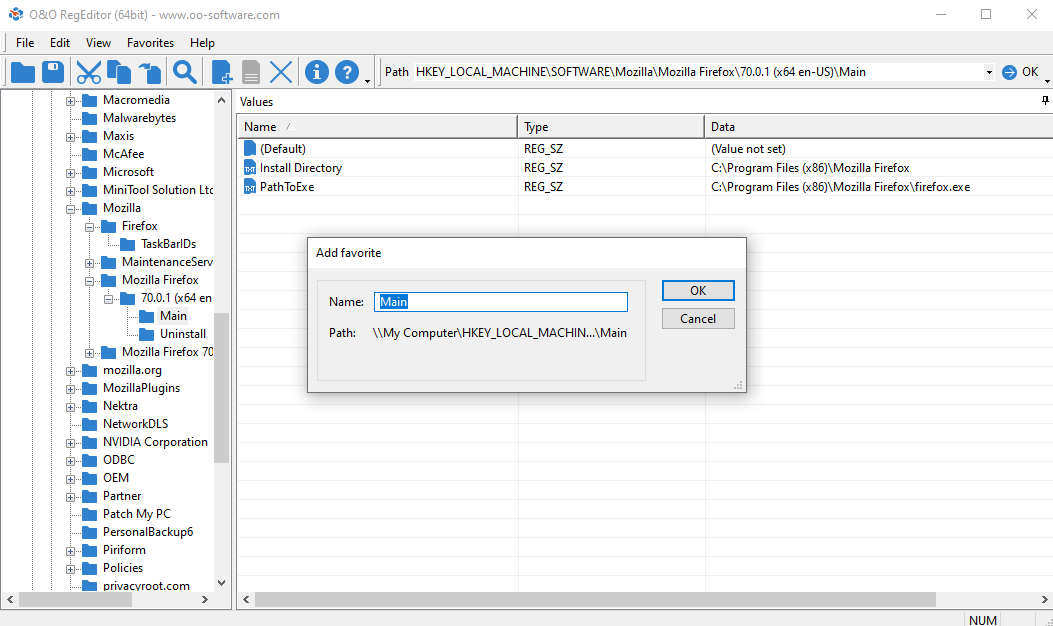Click the O&O RegEditor title bar icon
Image resolution: width=1053 pixels, height=626 pixels.
tap(15, 14)
